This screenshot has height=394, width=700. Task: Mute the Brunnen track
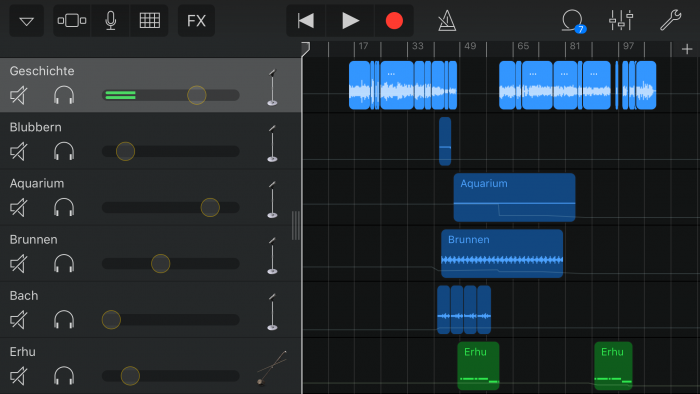pos(18,264)
